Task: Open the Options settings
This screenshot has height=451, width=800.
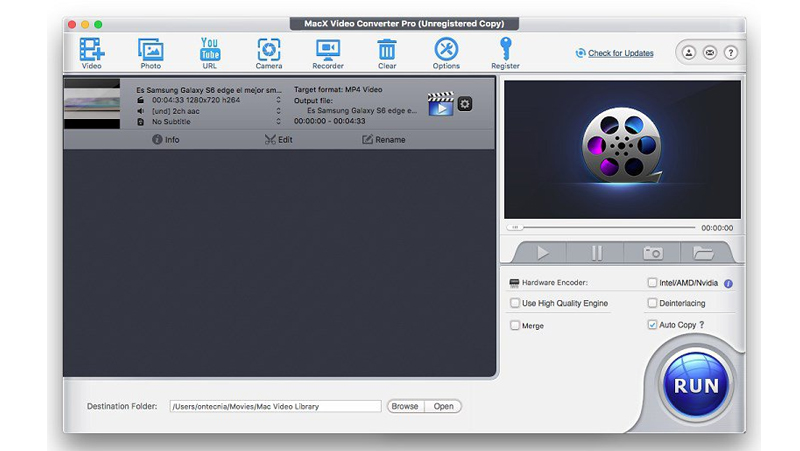Action: point(446,53)
